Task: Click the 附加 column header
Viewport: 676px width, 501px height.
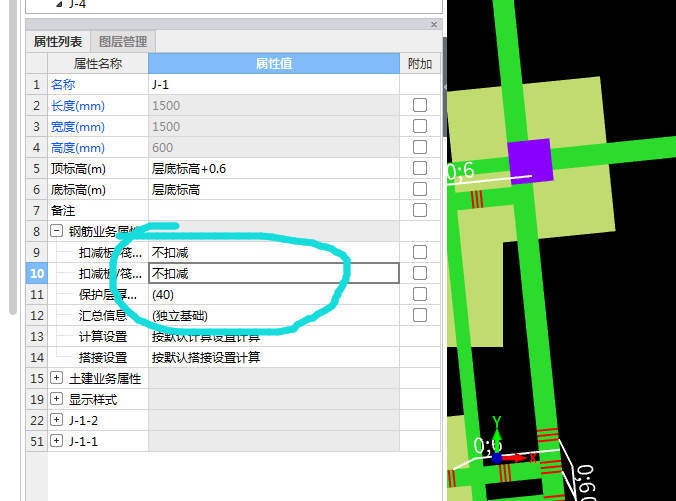Action: tap(420, 64)
